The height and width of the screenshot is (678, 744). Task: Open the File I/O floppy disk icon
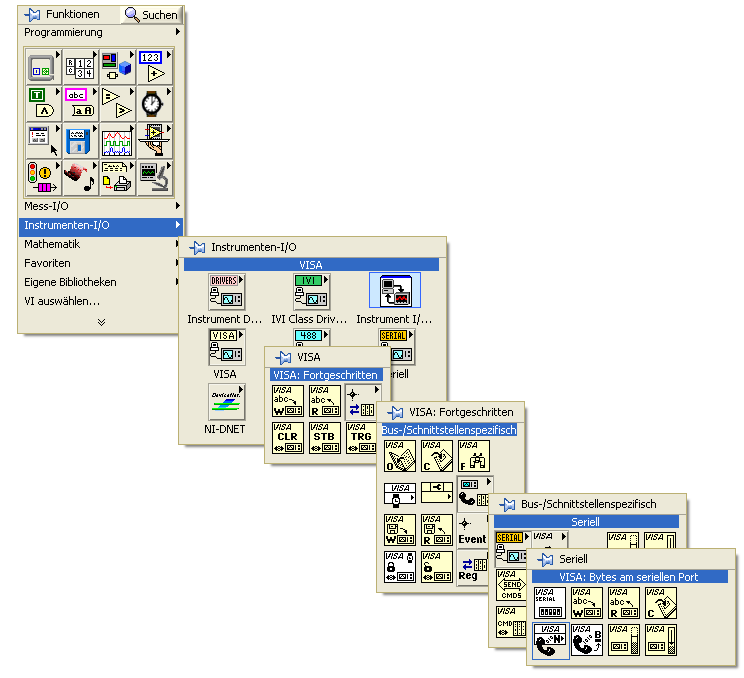pos(80,141)
